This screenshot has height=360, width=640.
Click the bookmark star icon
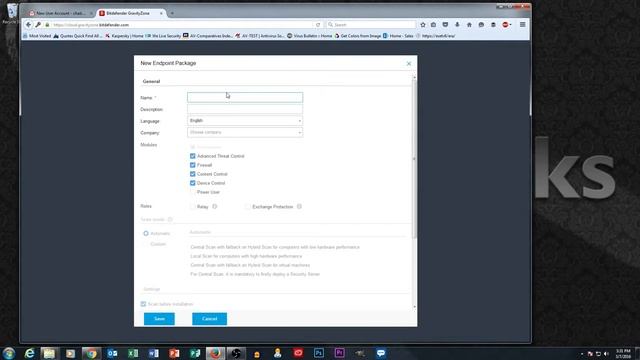pyautogui.click(x=423, y=25)
